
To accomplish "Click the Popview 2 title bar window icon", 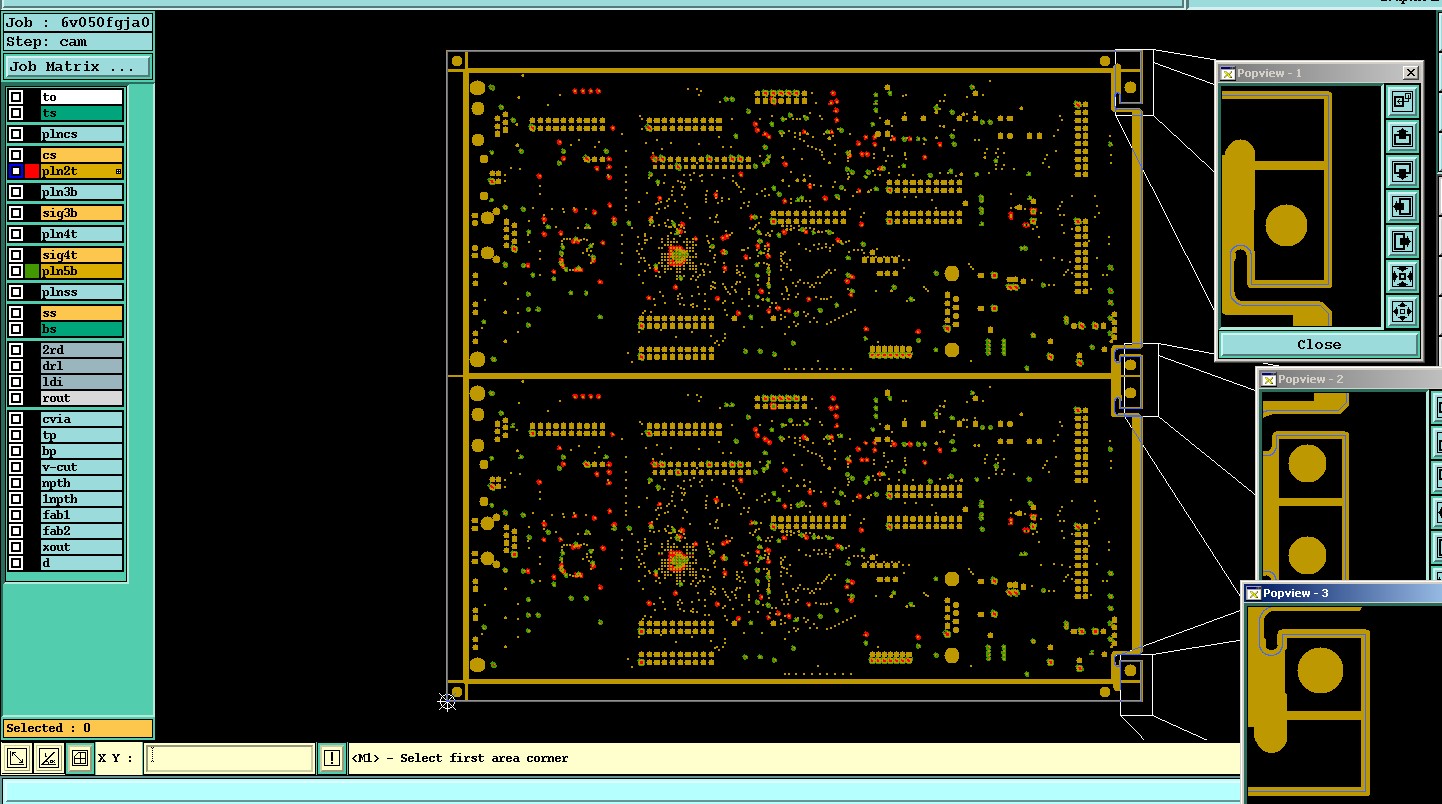I will click(1268, 379).
